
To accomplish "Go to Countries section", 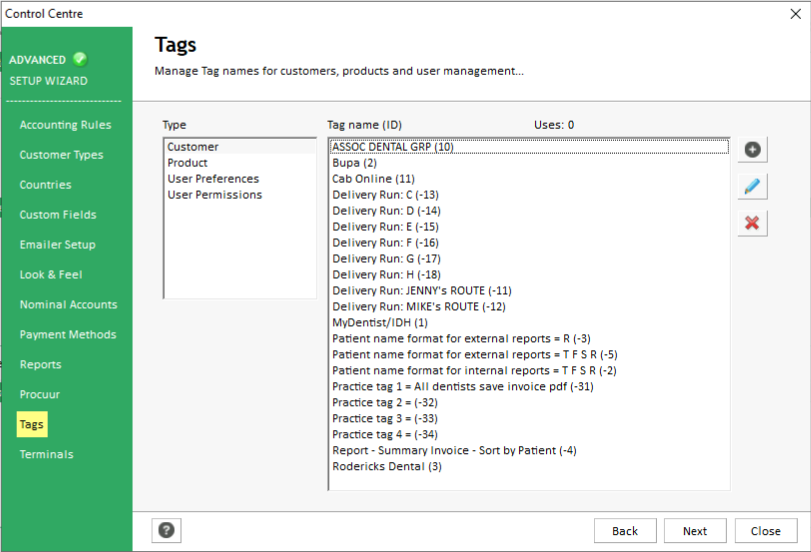I will coord(46,185).
